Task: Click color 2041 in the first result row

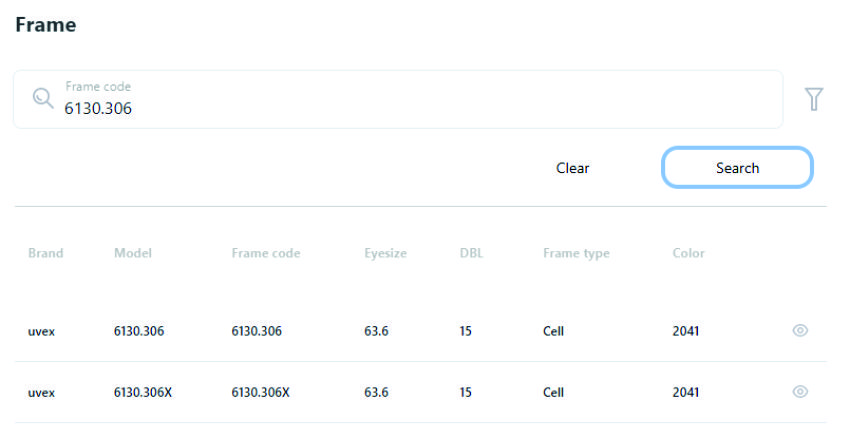Action: pyautogui.click(x=686, y=331)
